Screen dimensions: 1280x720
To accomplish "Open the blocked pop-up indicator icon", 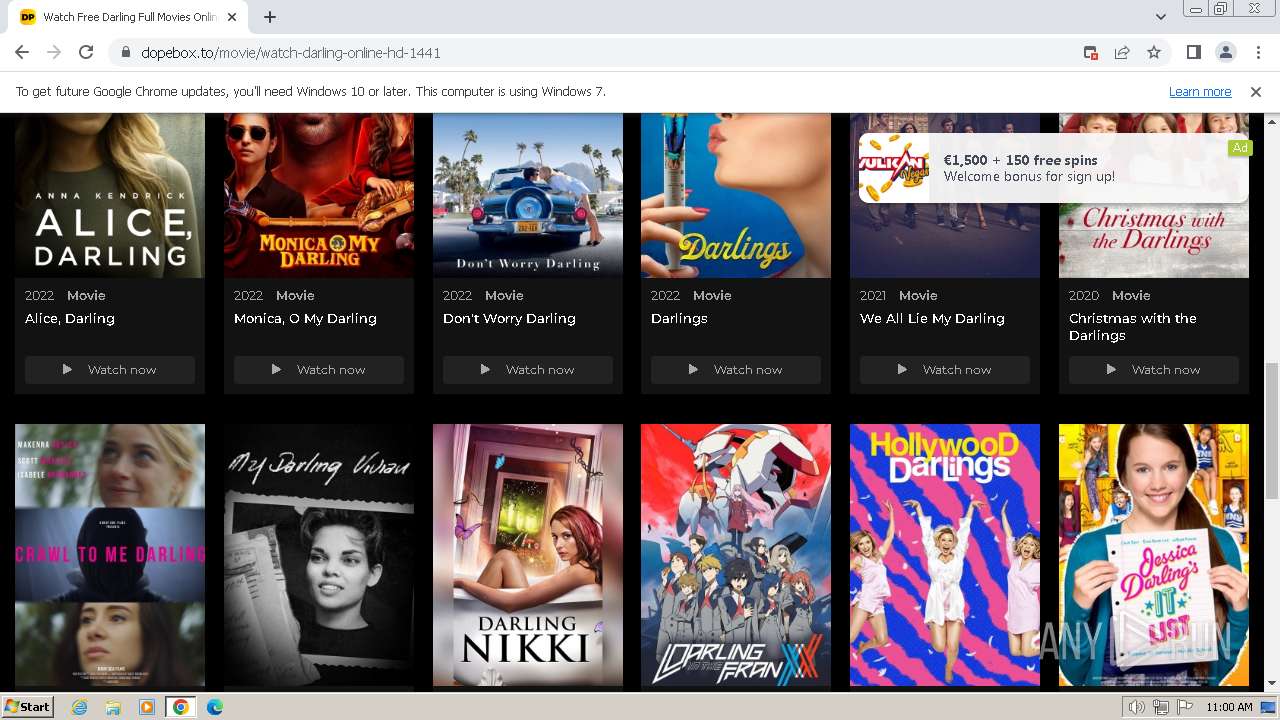I will 1091,53.
